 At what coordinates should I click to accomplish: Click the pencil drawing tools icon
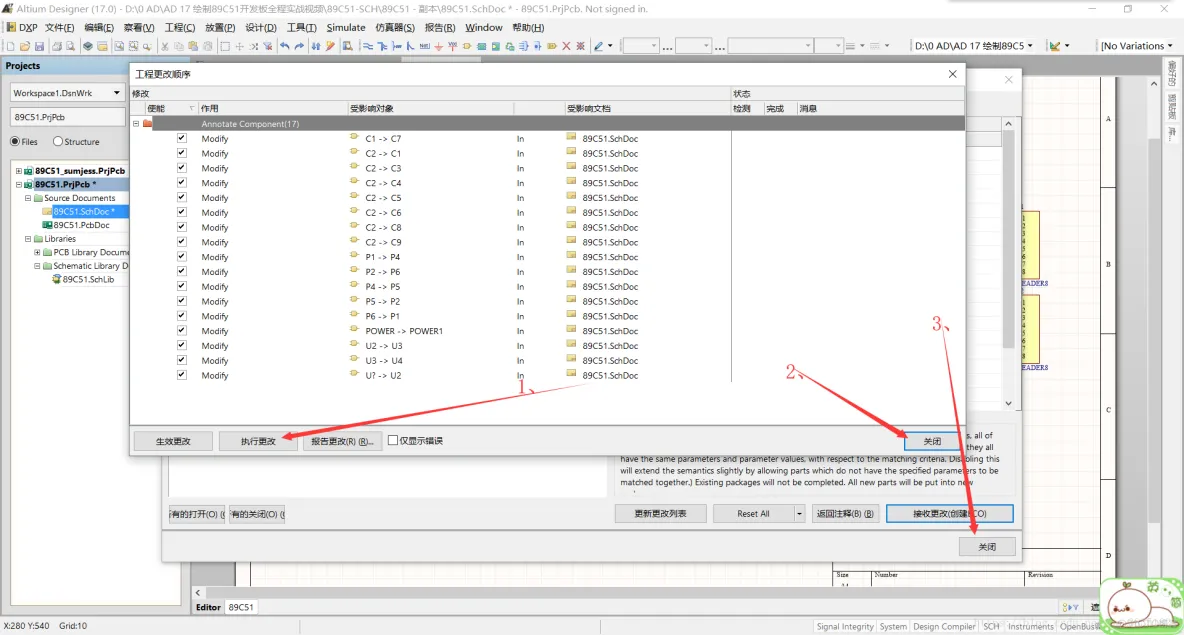tap(598, 46)
